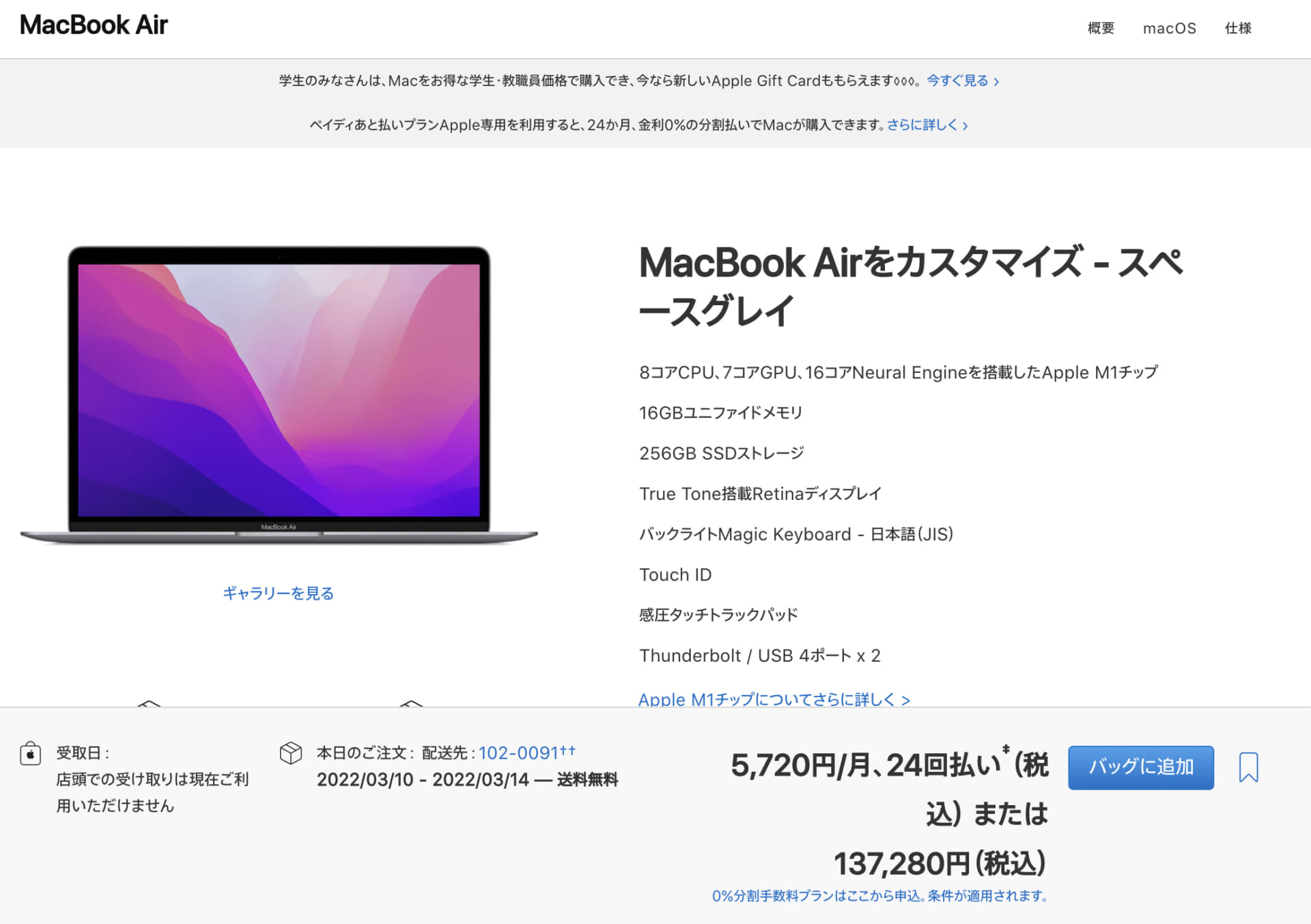Click the 今すぐ見る student offer link
This screenshot has height=924, width=1311.
coord(958,81)
